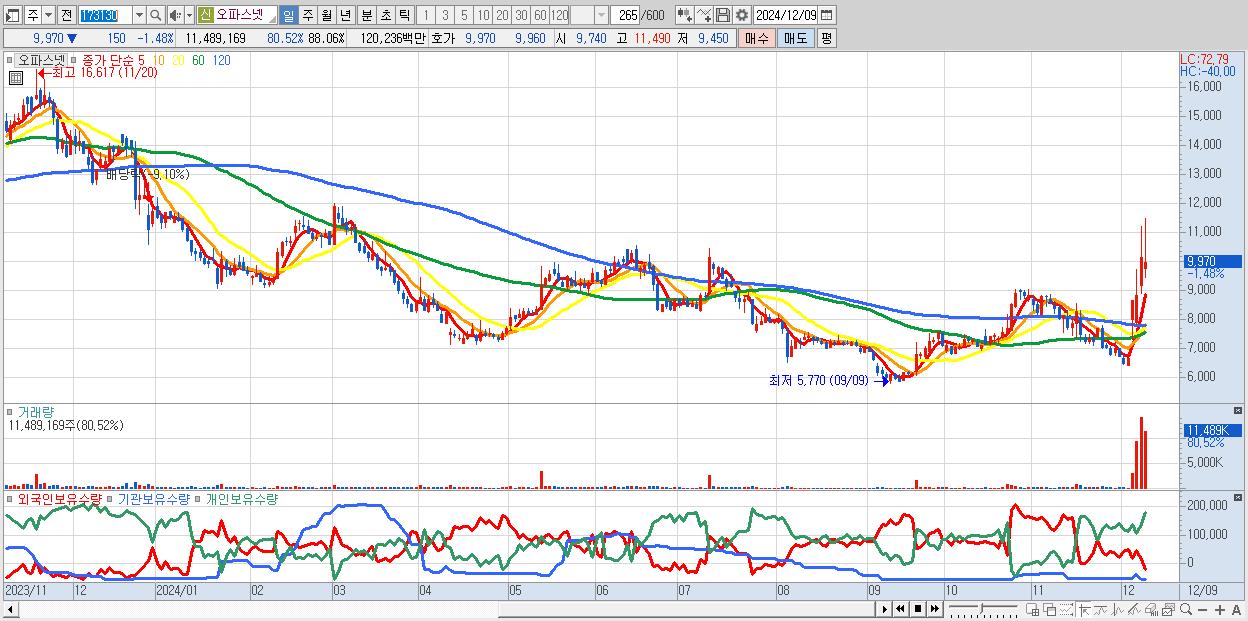Select the 주 (weekly) period
The width and height of the screenshot is (1248, 621).
307,15
